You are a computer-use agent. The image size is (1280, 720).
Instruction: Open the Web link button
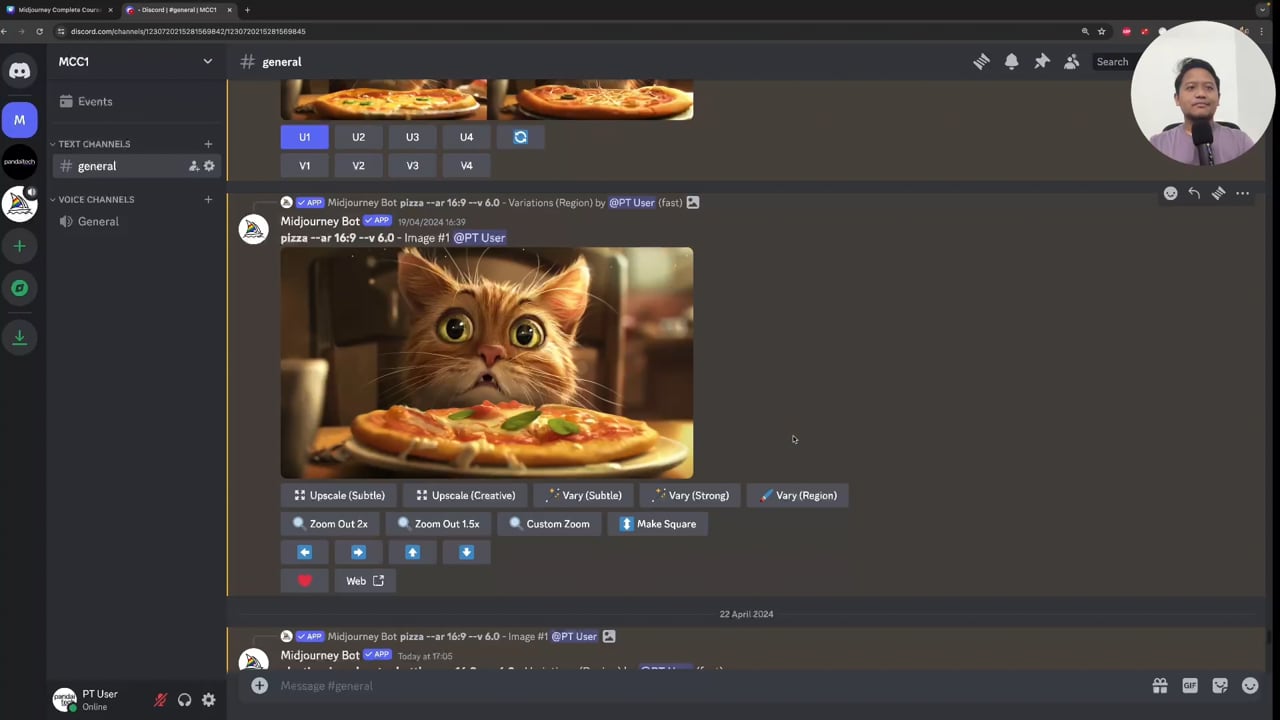click(x=364, y=581)
